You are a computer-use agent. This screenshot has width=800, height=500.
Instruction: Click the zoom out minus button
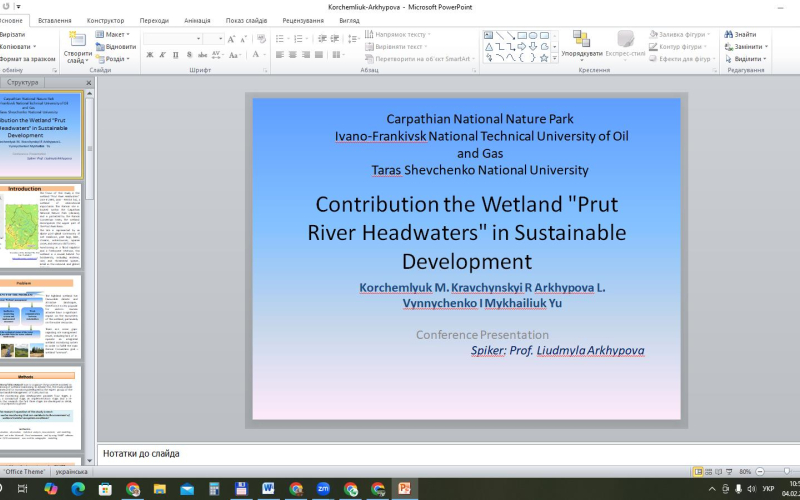click(x=760, y=471)
